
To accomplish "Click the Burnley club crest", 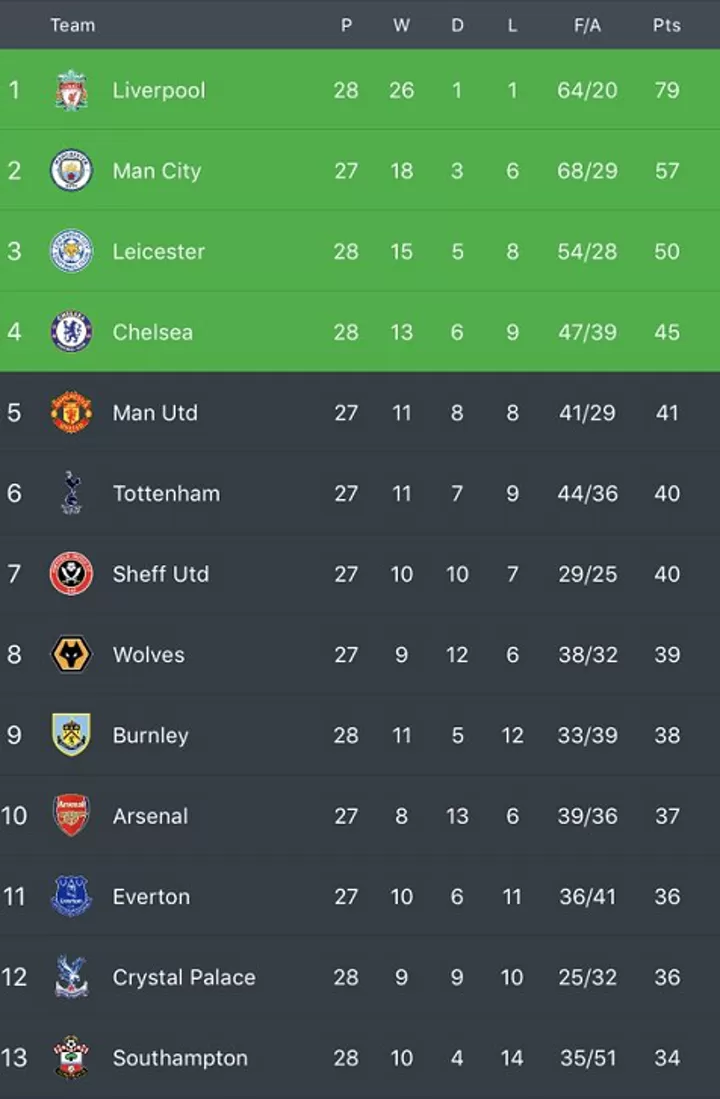I will click(72, 735).
